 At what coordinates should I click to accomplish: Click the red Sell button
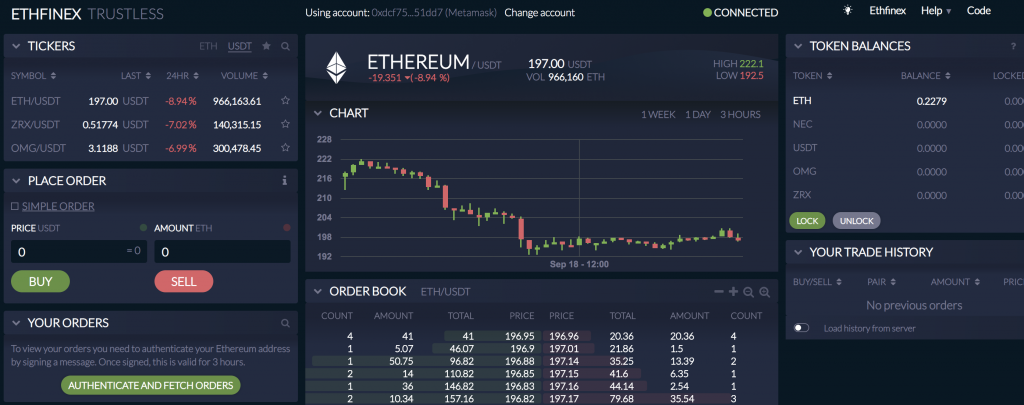[x=184, y=281]
